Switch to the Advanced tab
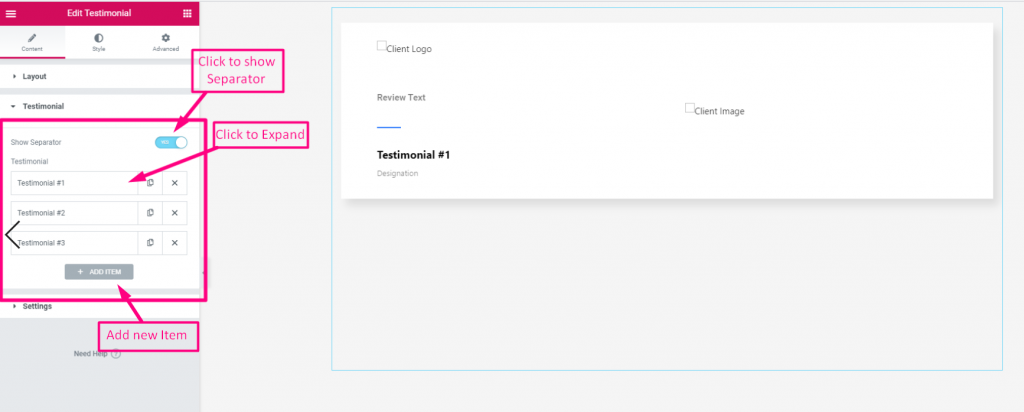The width and height of the screenshot is (1024, 412). [x=165, y=43]
